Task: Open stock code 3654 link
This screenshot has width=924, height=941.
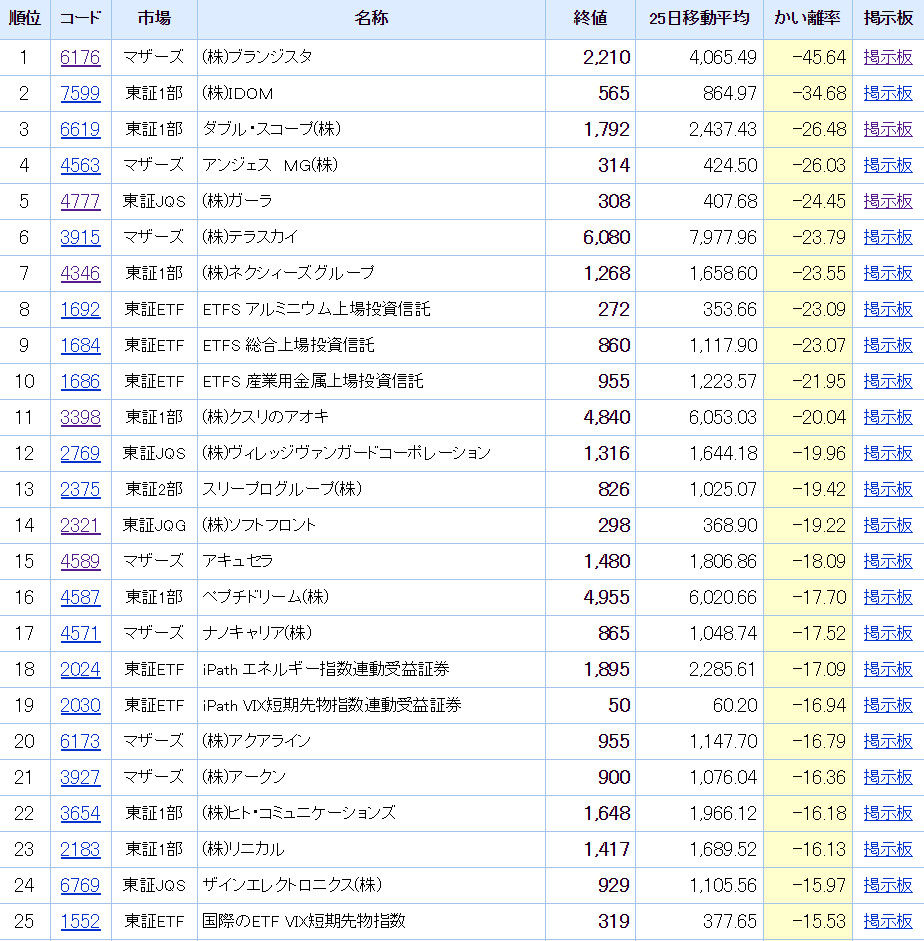Action: click(x=80, y=814)
